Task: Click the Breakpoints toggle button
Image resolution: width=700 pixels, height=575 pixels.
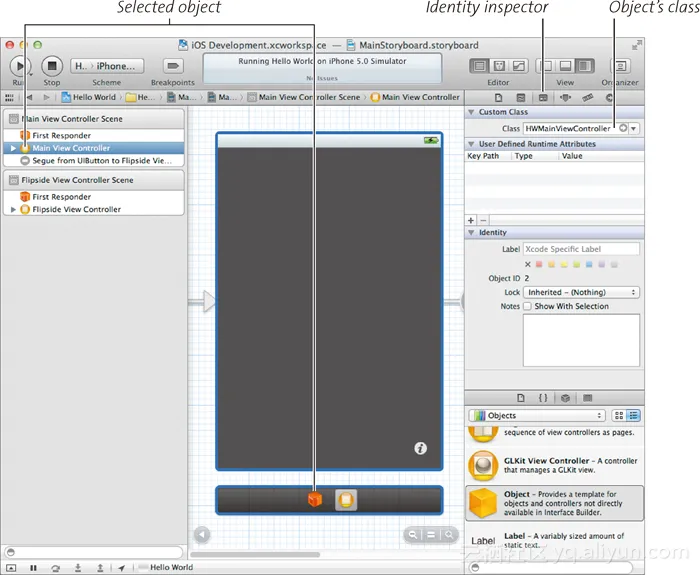Action: (x=173, y=66)
